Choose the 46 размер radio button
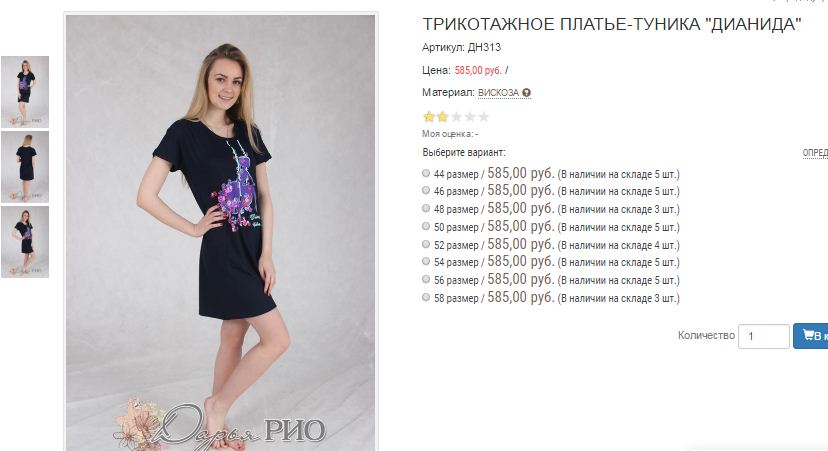Screen dimensions: 828x451 coord(426,190)
